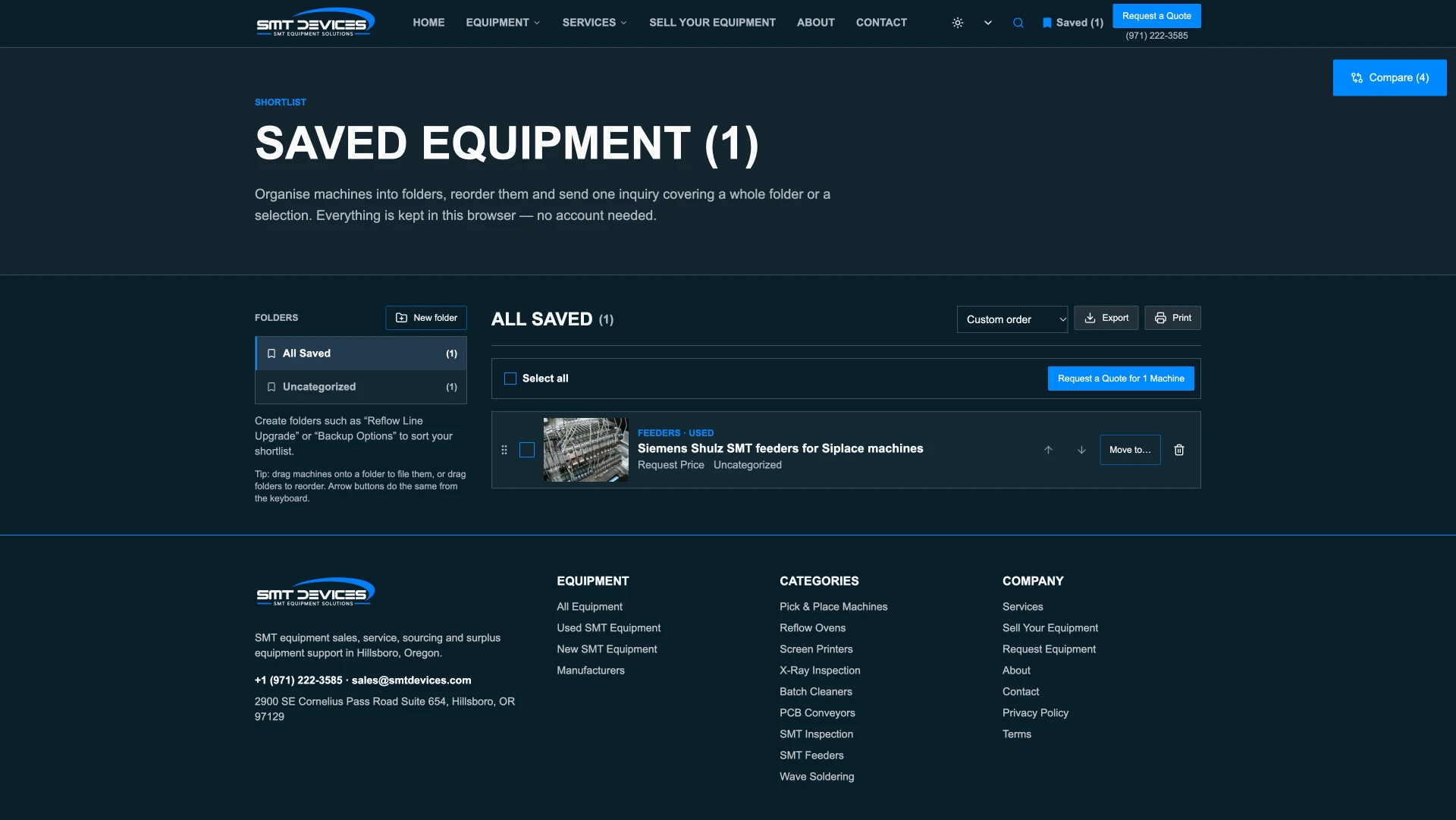
Task: Open the Custom order sort dropdown
Action: tap(1012, 319)
